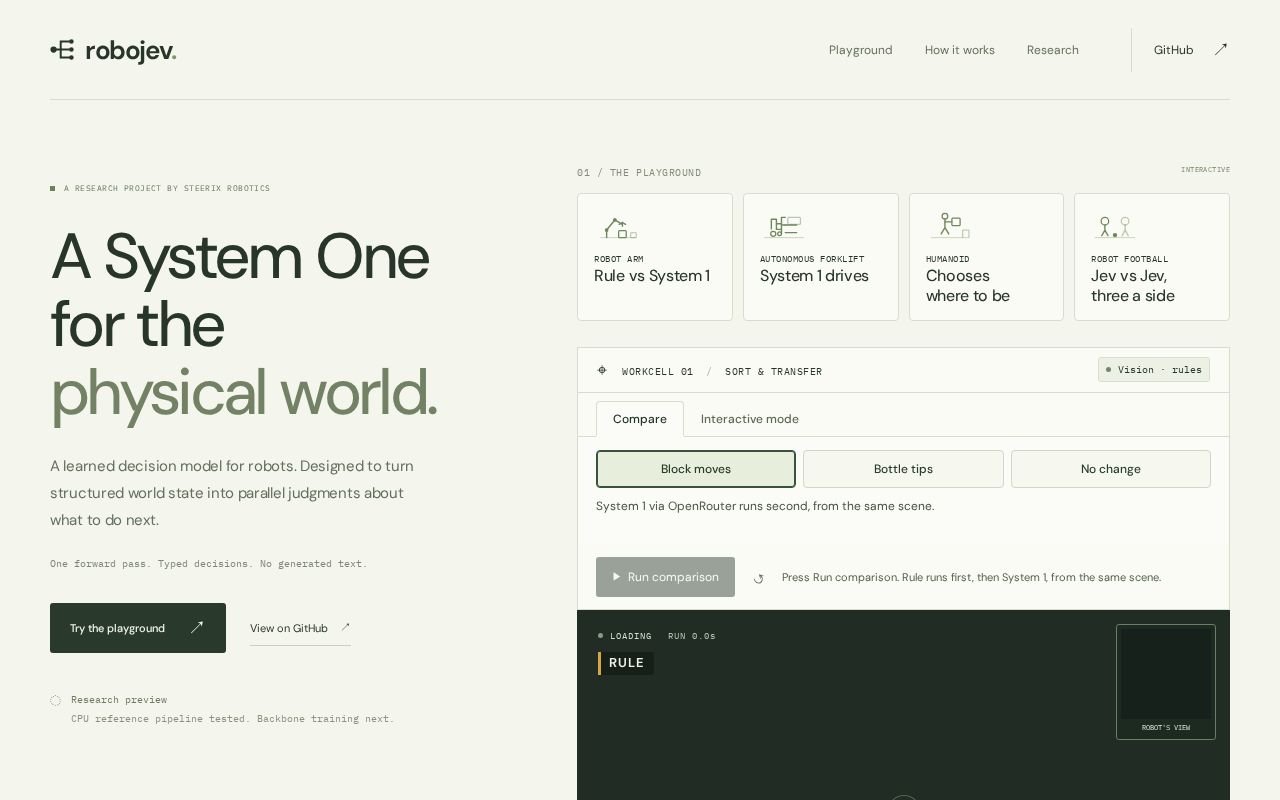1280x800 pixels.
Task: Click the arrow icon next to View on GitHub
Action: [345, 628]
